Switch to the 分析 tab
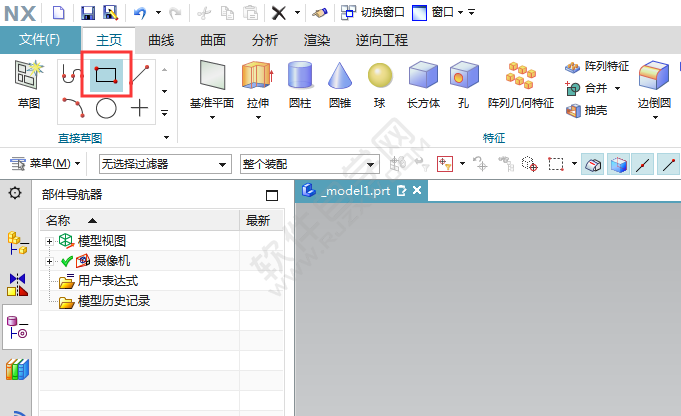681x416 pixels. (x=265, y=40)
